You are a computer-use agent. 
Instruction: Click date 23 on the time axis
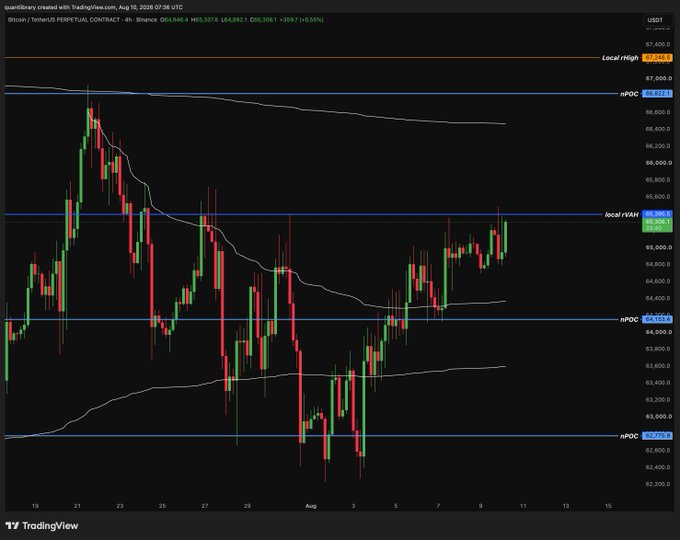pyautogui.click(x=120, y=506)
